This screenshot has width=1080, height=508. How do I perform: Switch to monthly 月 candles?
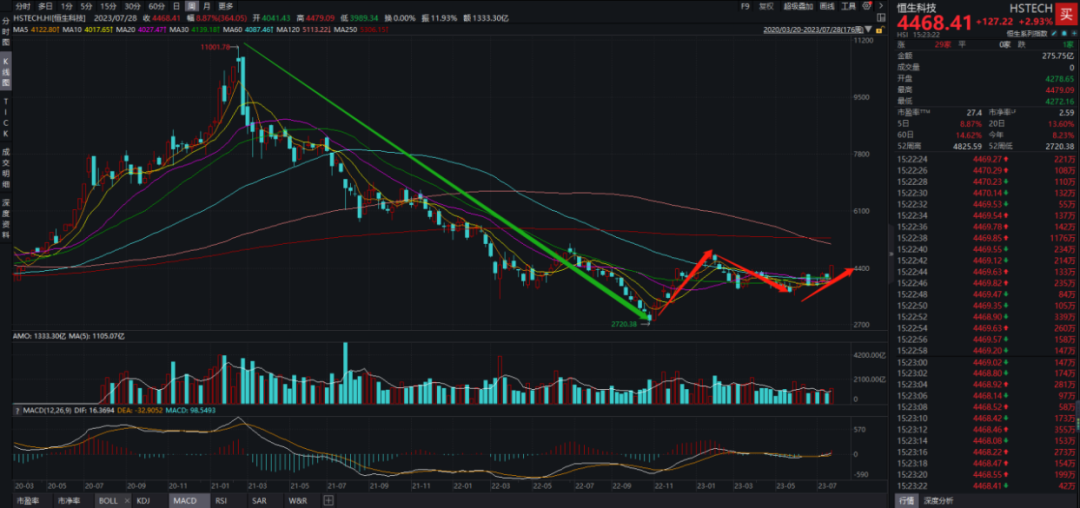(x=207, y=6)
